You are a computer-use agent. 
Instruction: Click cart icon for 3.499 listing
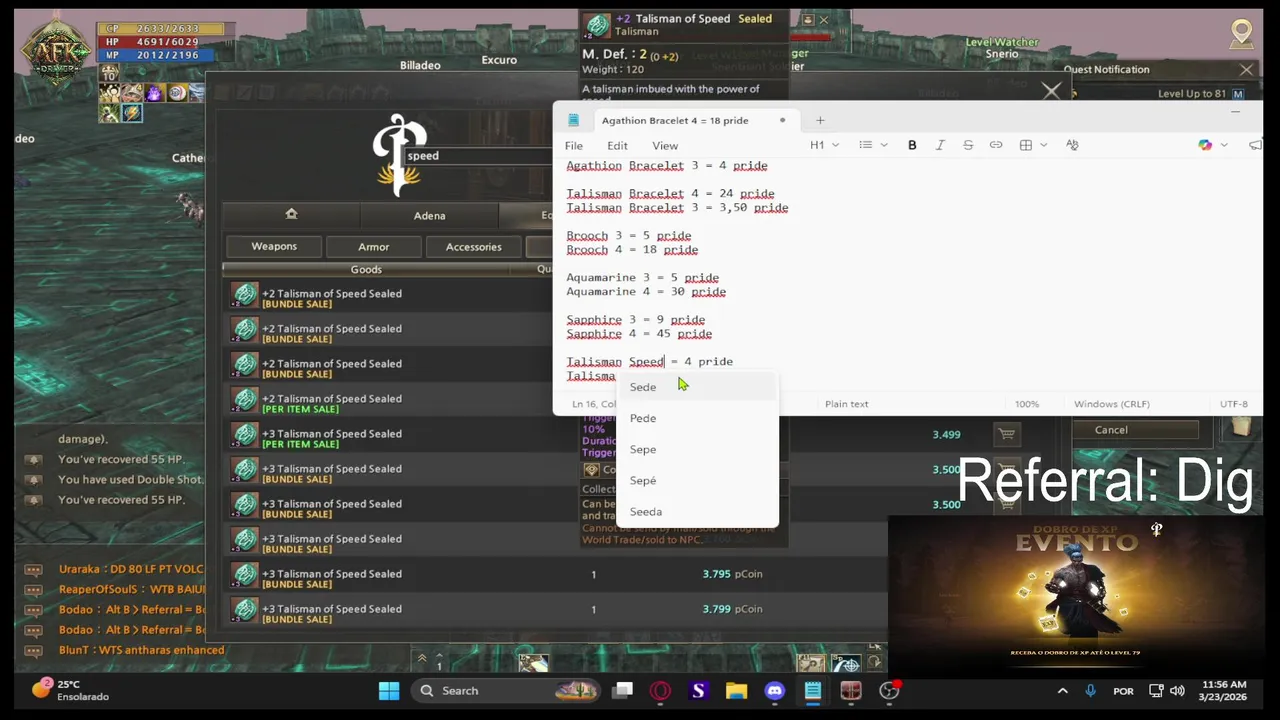pos(1006,434)
